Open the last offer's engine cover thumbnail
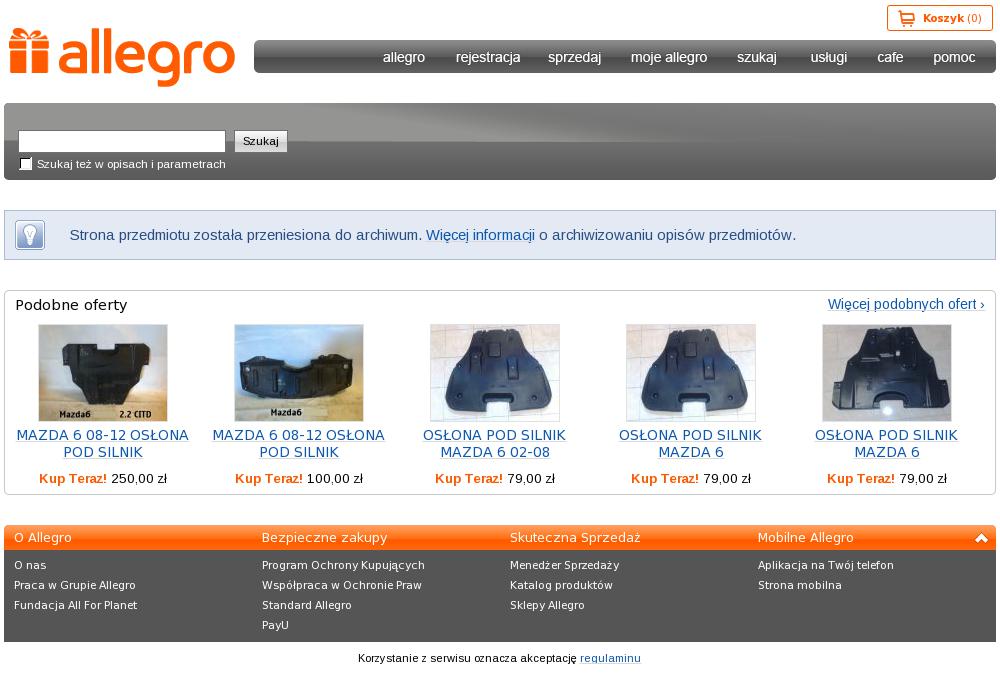This screenshot has height=678, width=1000. click(886, 372)
